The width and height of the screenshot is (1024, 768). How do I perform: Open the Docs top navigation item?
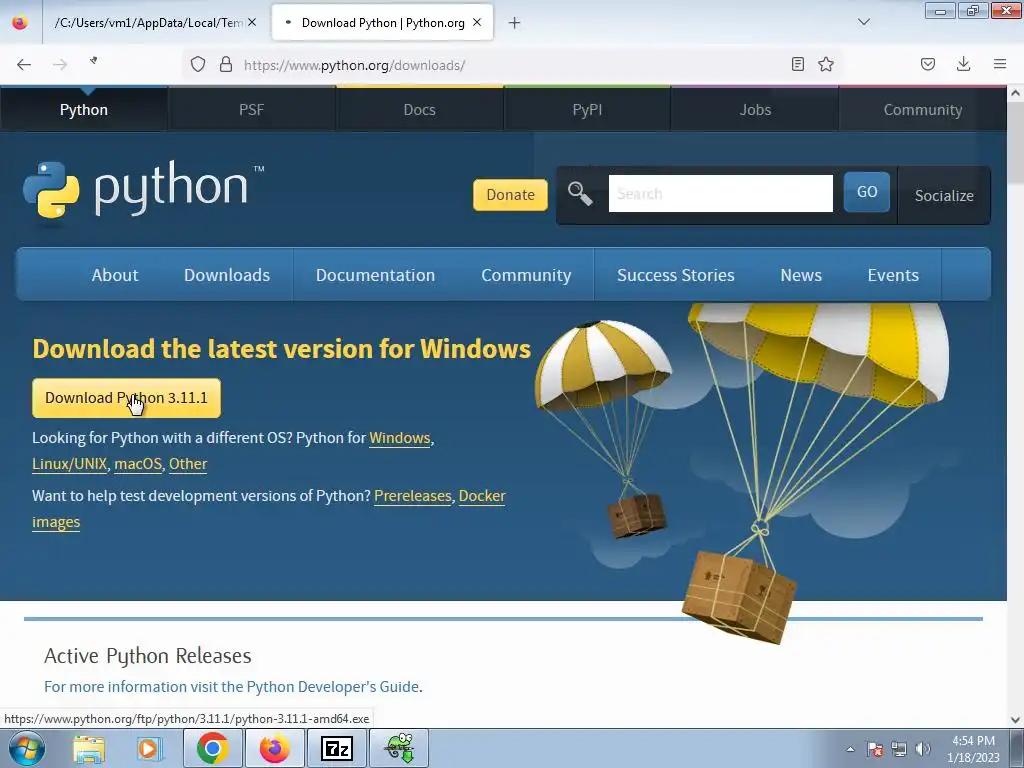(x=419, y=110)
